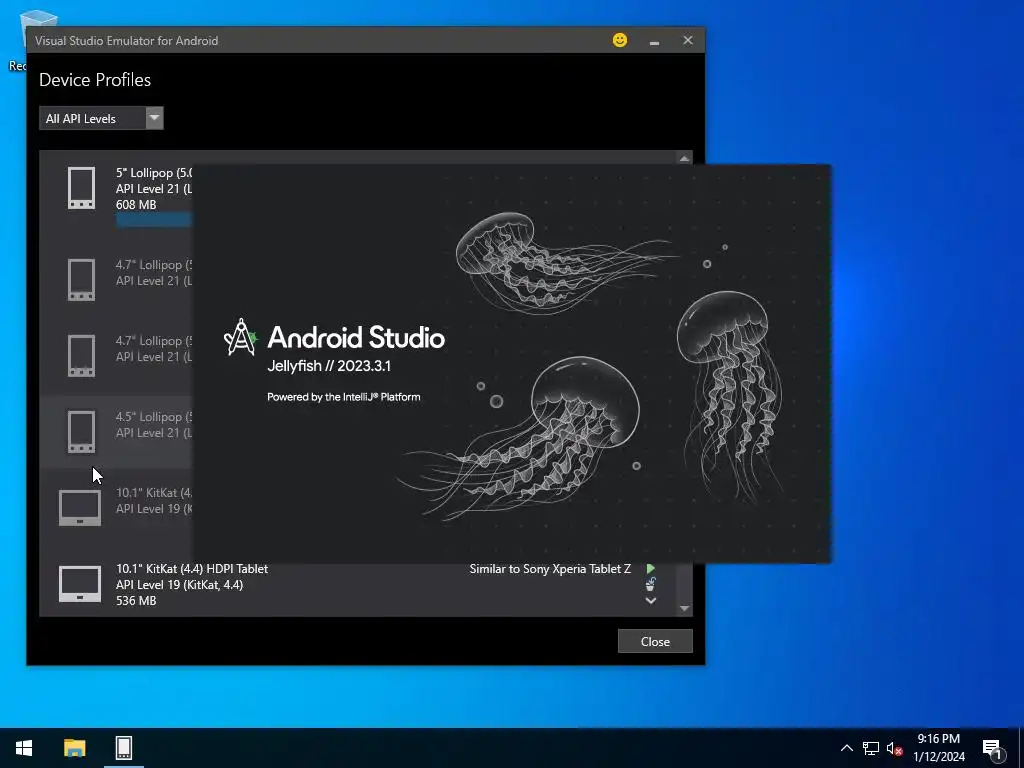
Task: Click the uninstall icon for the KitKat HDPI Tablet profile
Action: click(x=650, y=584)
